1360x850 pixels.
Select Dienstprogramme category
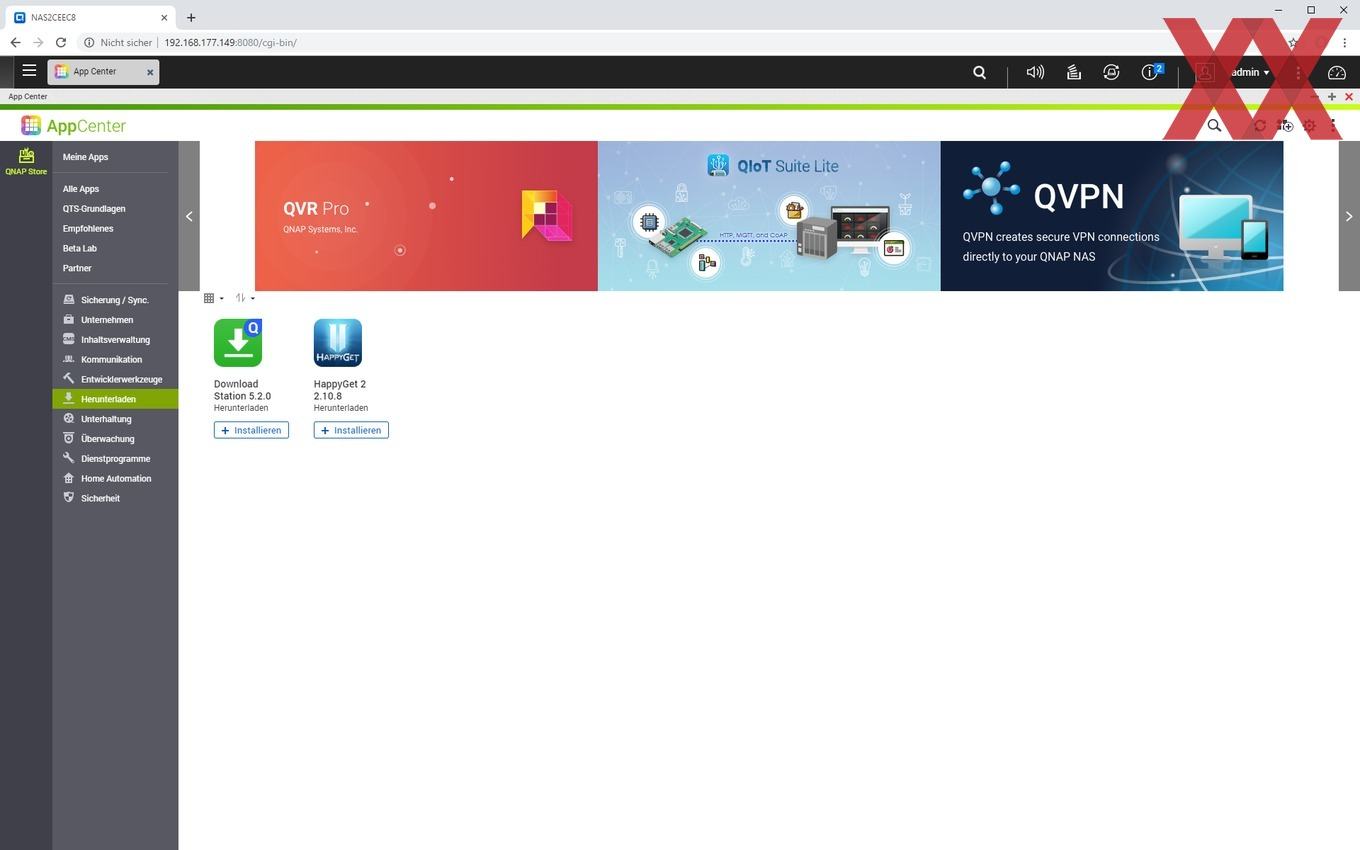pos(115,459)
